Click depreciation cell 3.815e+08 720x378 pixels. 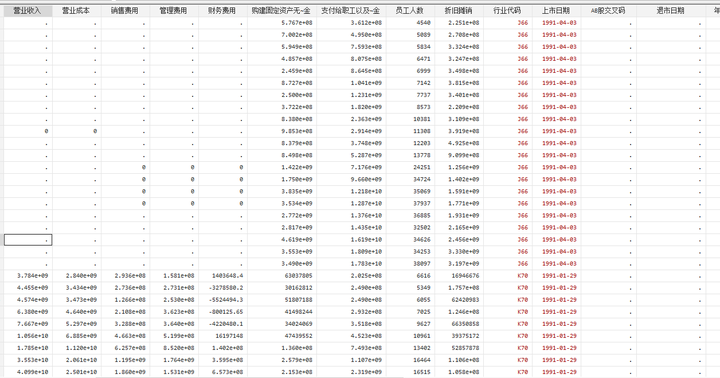pos(459,83)
